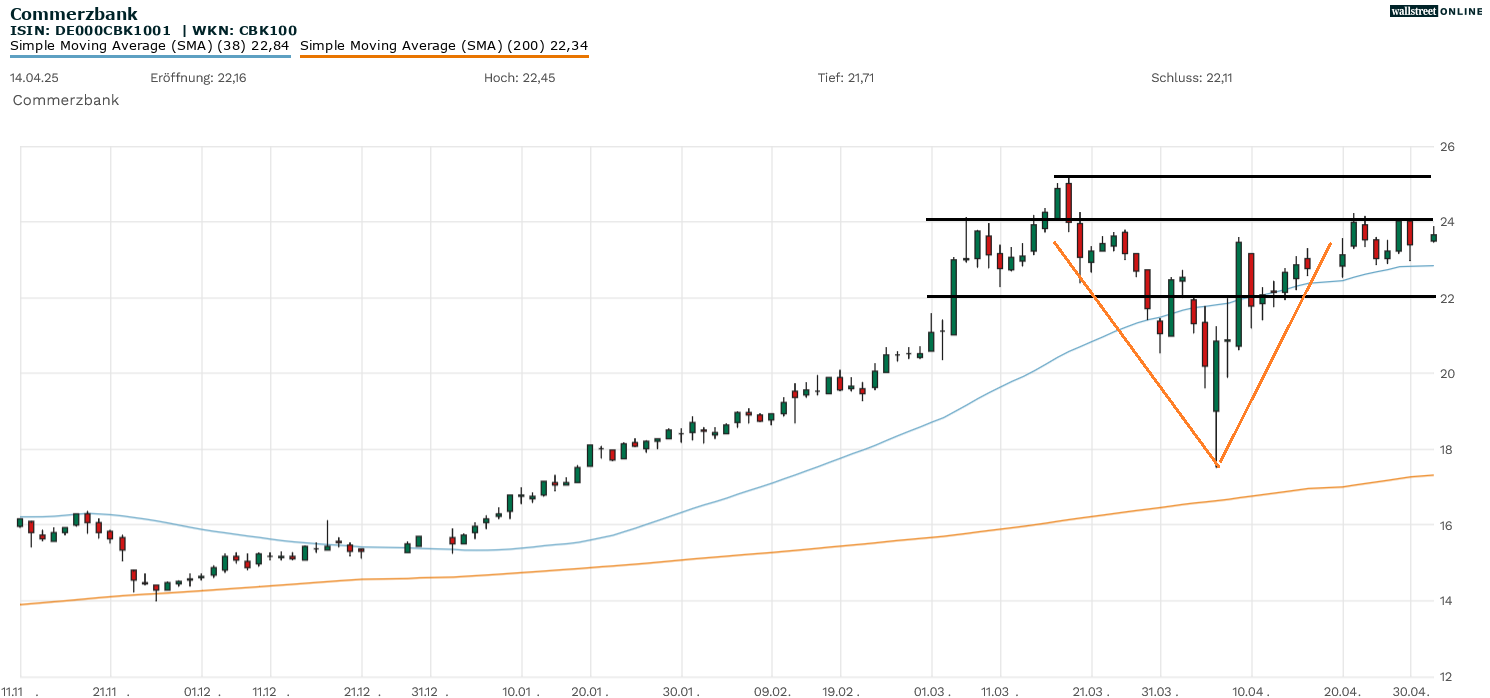Click the 10.04. date axis label
Image resolution: width=1490 pixels, height=698 pixels.
pos(1250,691)
